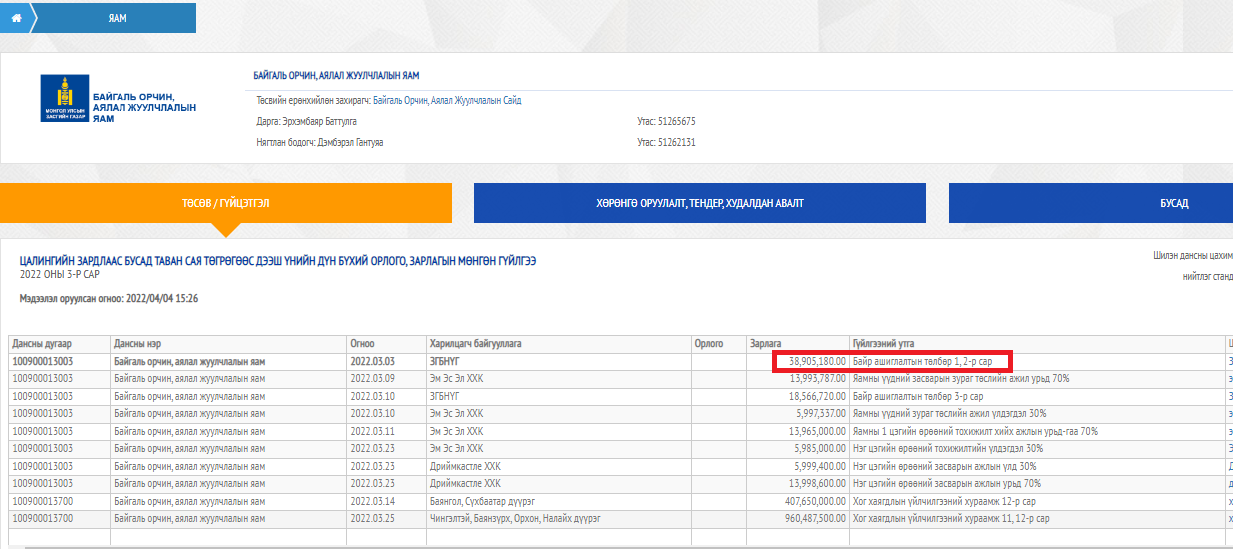
Task: Switch to ХӨРӨНГӨ ОРУУЛАЛТ, ТЕНДЕР, ХУДАЛДАН АВАЛТ tab
Action: (x=700, y=203)
